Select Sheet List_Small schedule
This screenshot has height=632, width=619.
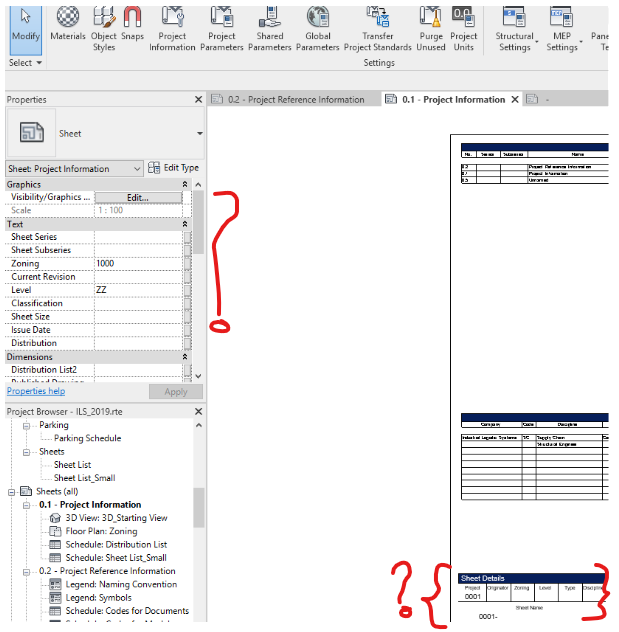85,478
